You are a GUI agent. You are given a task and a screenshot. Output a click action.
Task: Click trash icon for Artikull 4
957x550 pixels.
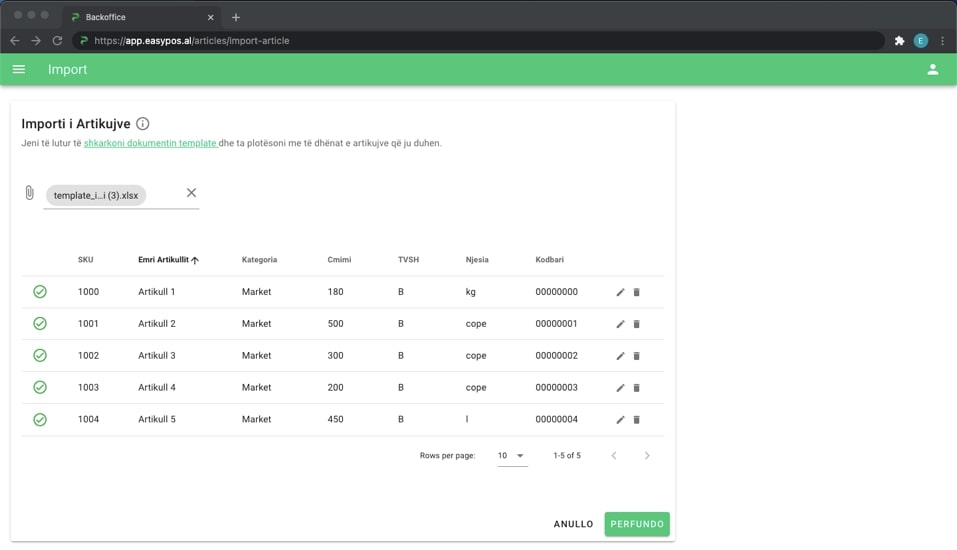(637, 388)
